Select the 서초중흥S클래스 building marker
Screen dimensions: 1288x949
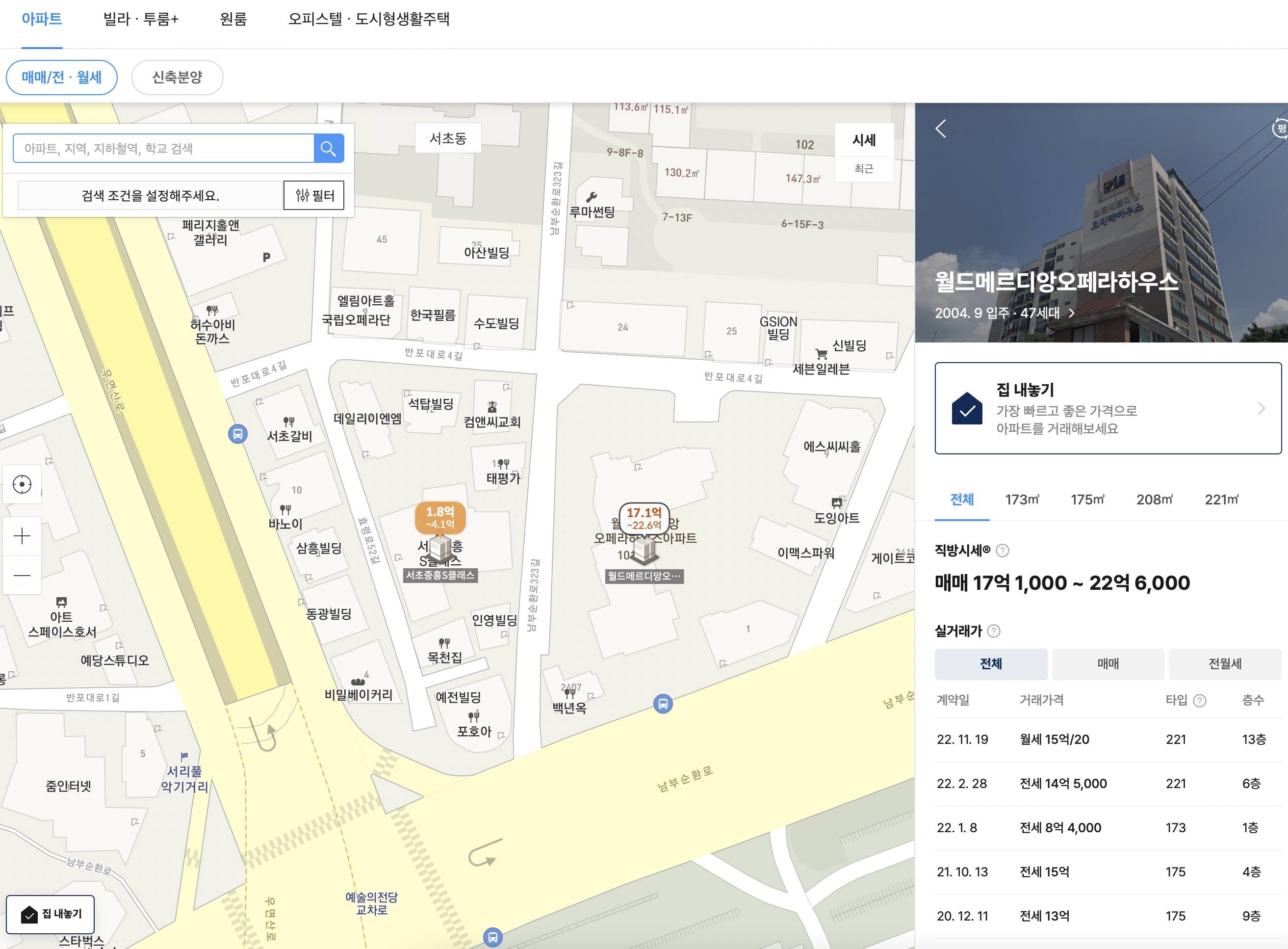coord(440,549)
